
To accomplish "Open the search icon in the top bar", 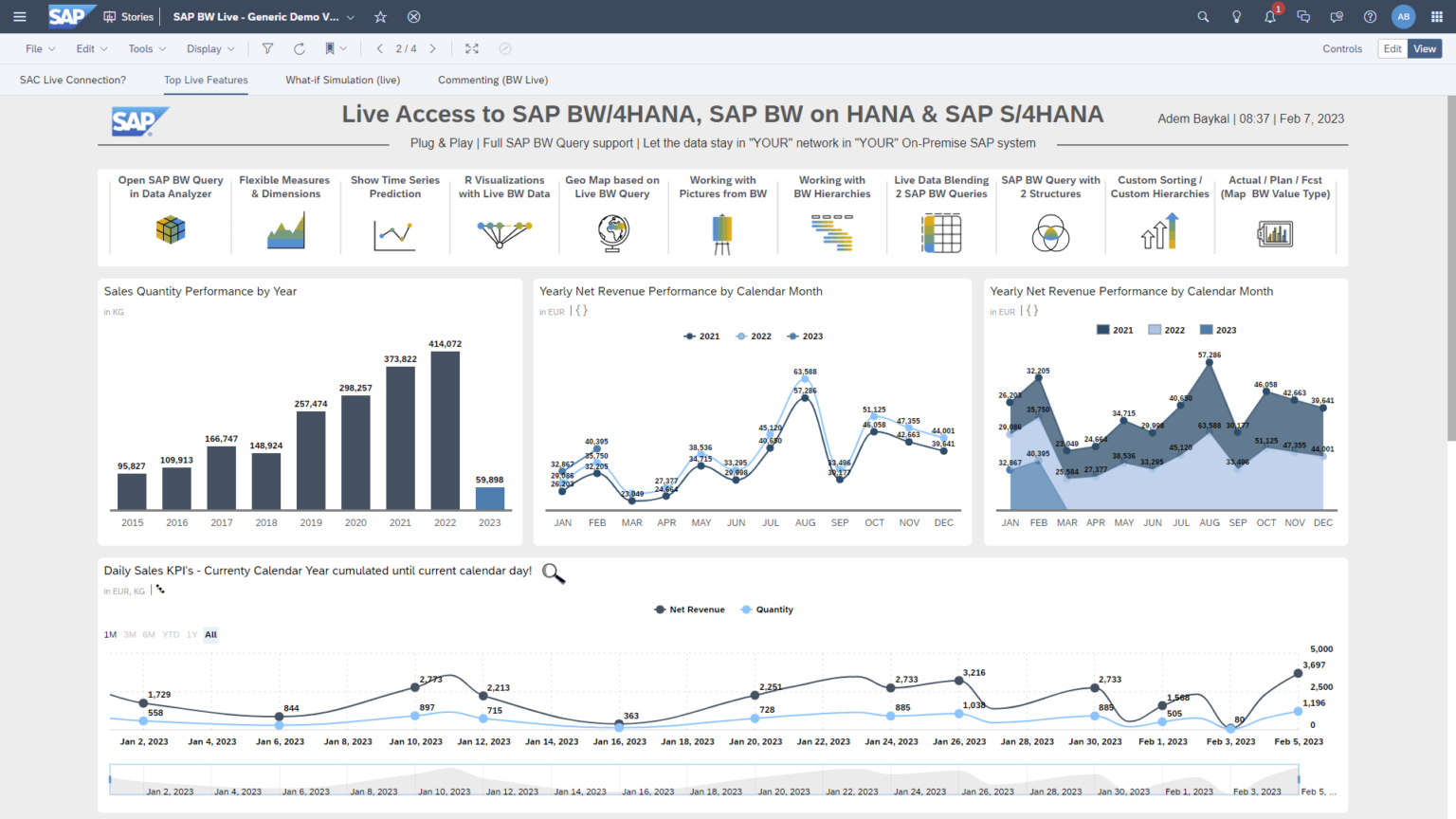I will [x=1202, y=16].
